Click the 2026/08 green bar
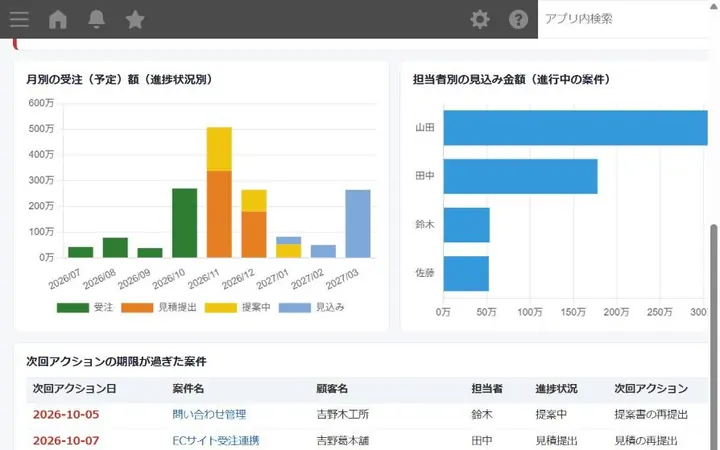This screenshot has width=720, height=450. pos(115,248)
